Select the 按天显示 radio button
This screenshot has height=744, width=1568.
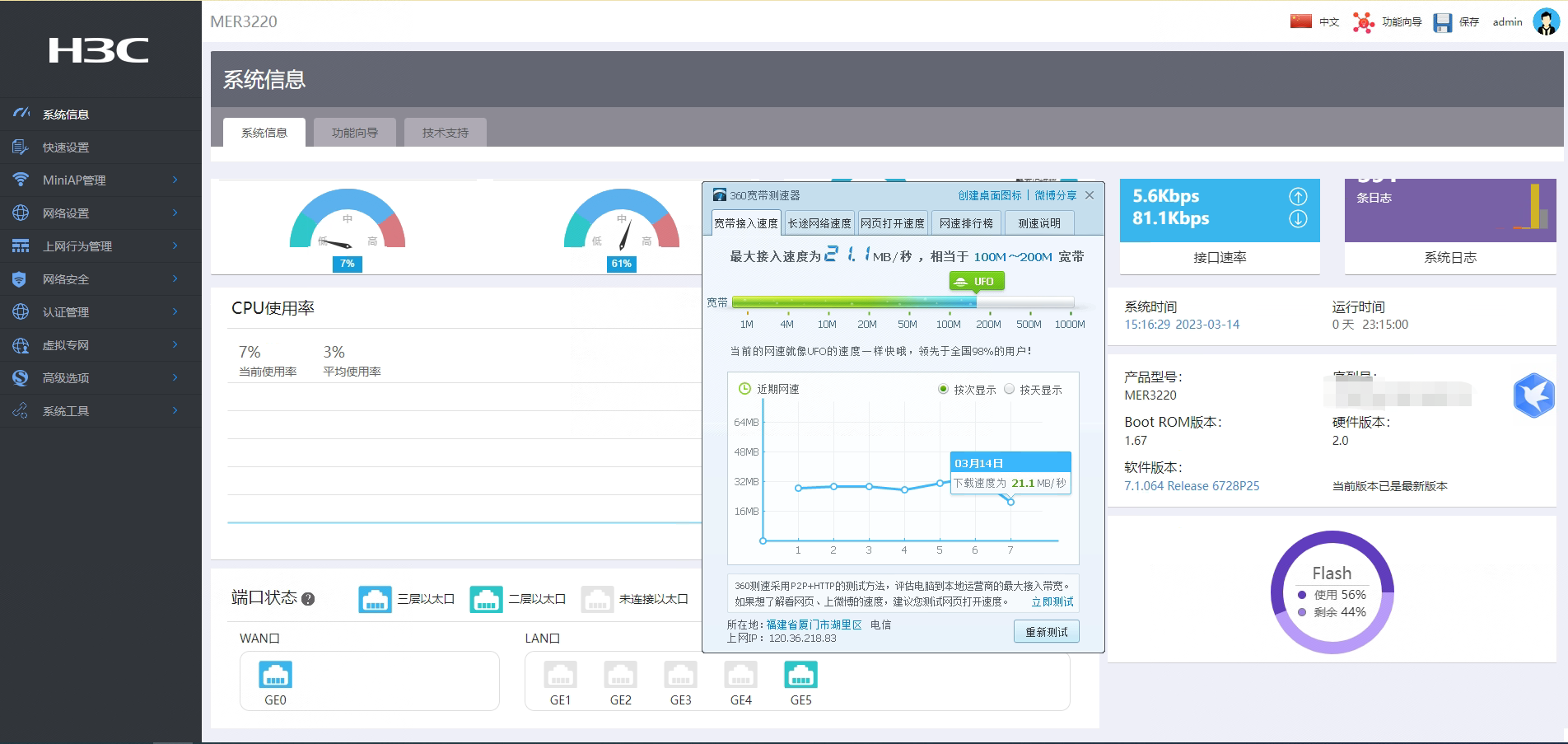[1009, 389]
